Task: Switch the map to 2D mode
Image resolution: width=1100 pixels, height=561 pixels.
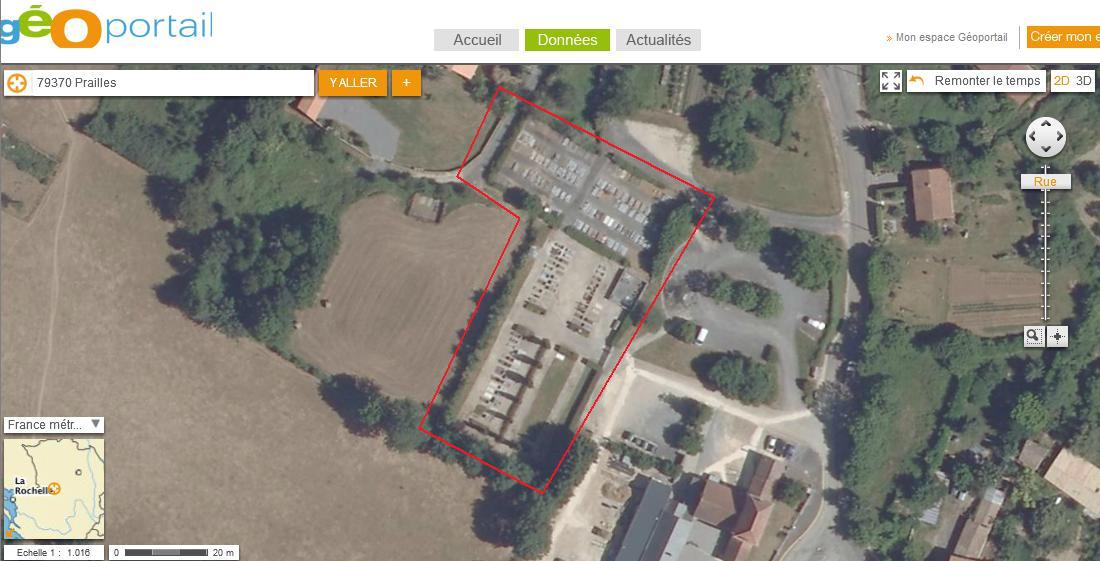Action: click(1061, 81)
